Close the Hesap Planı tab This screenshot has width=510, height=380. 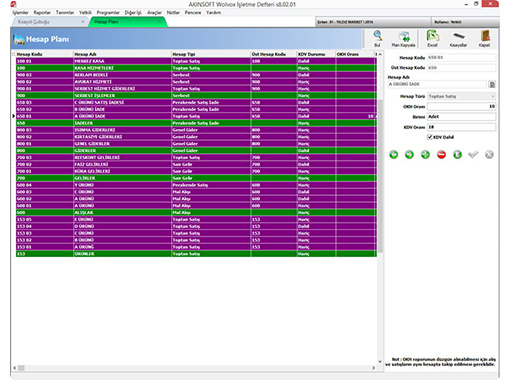click(160, 22)
